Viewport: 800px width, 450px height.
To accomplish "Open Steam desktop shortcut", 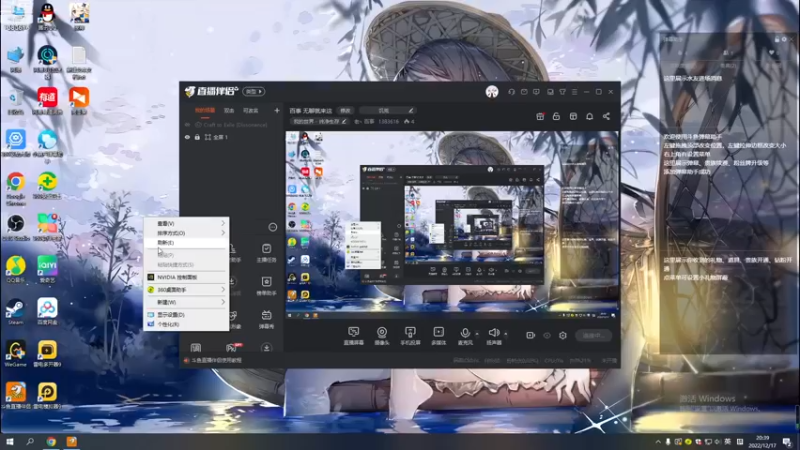I will [16, 312].
